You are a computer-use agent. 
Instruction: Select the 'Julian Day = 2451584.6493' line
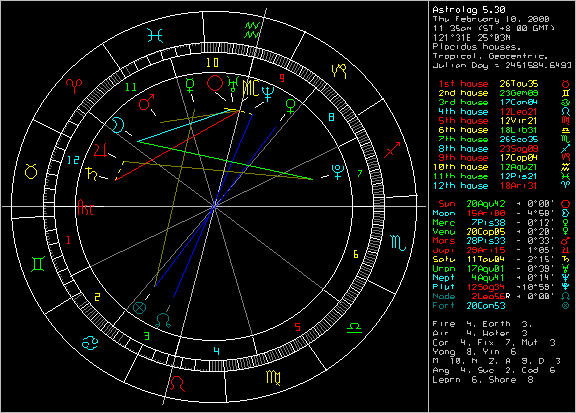502,65
